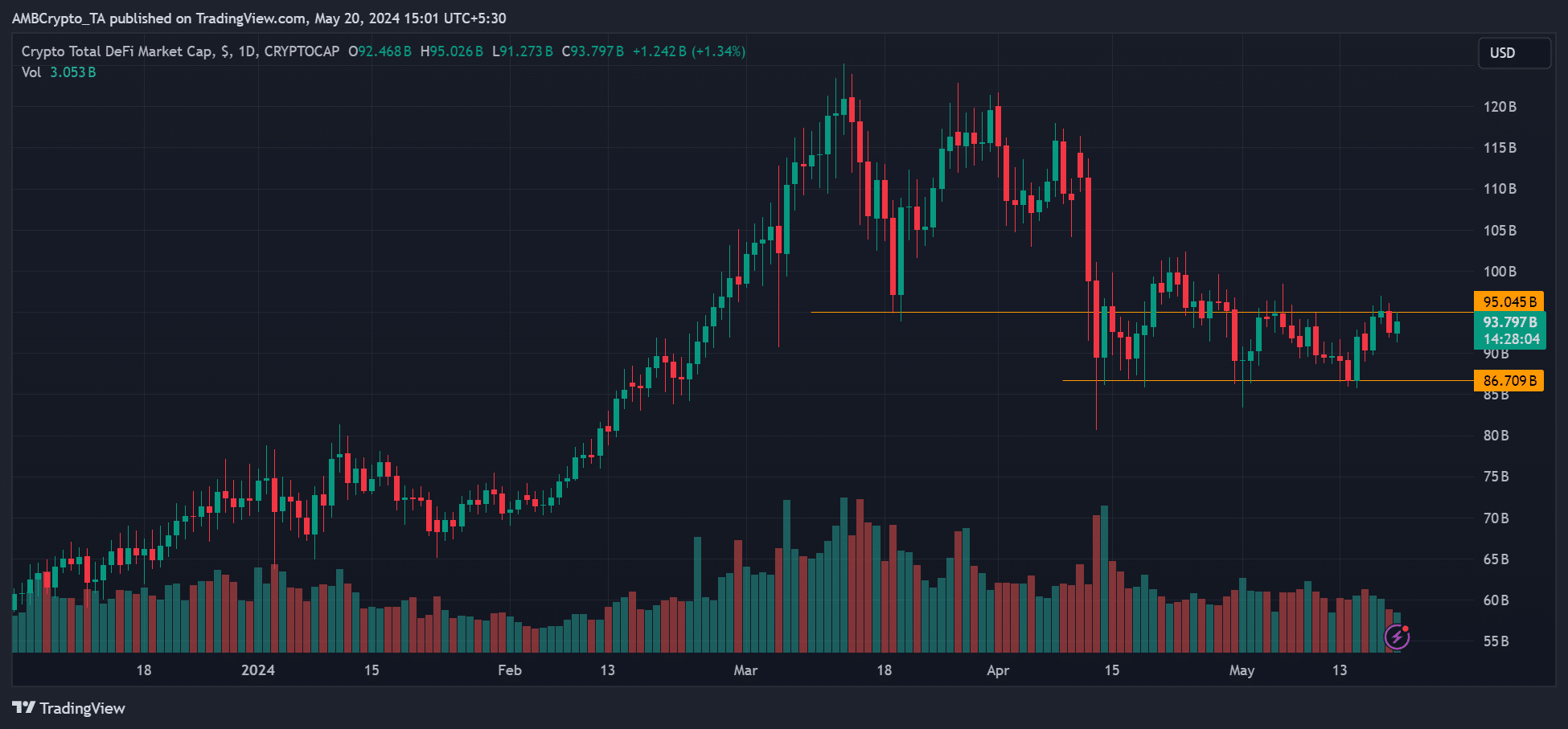Click the 100 B price axis label
Viewport: 1568px width, 729px height.
point(1500,272)
